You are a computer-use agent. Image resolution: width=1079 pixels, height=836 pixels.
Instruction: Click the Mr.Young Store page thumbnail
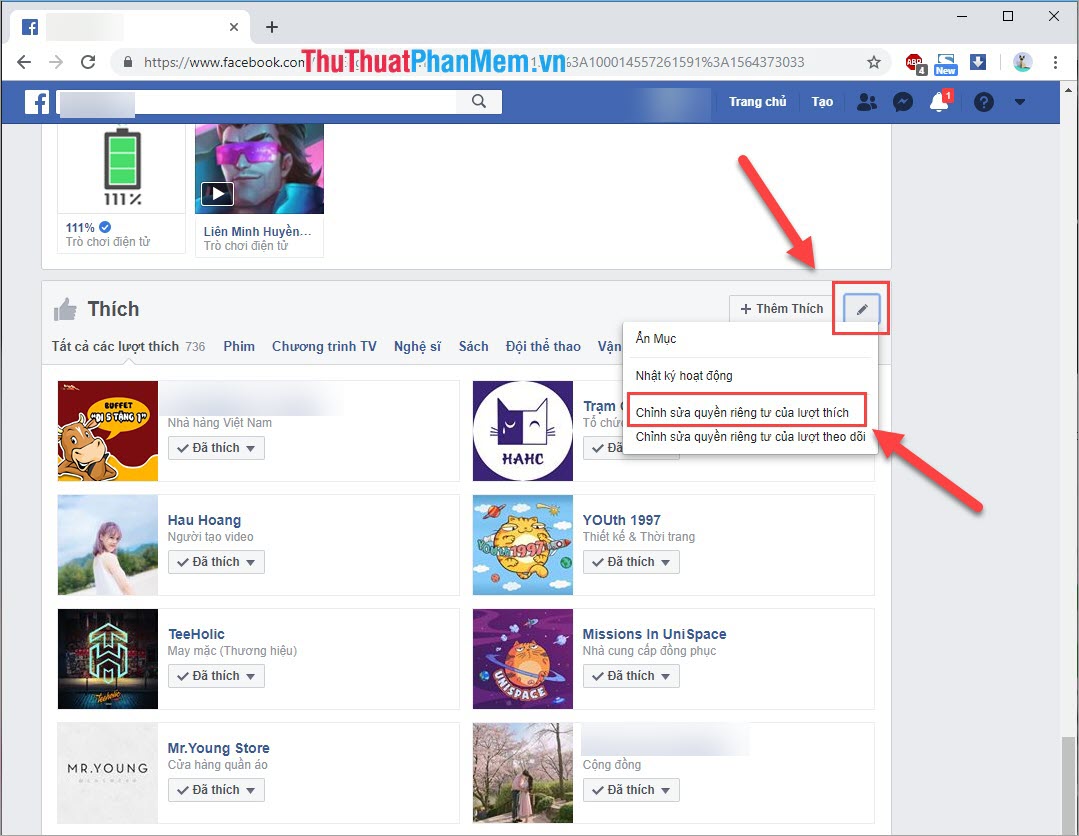pos(107,773)
